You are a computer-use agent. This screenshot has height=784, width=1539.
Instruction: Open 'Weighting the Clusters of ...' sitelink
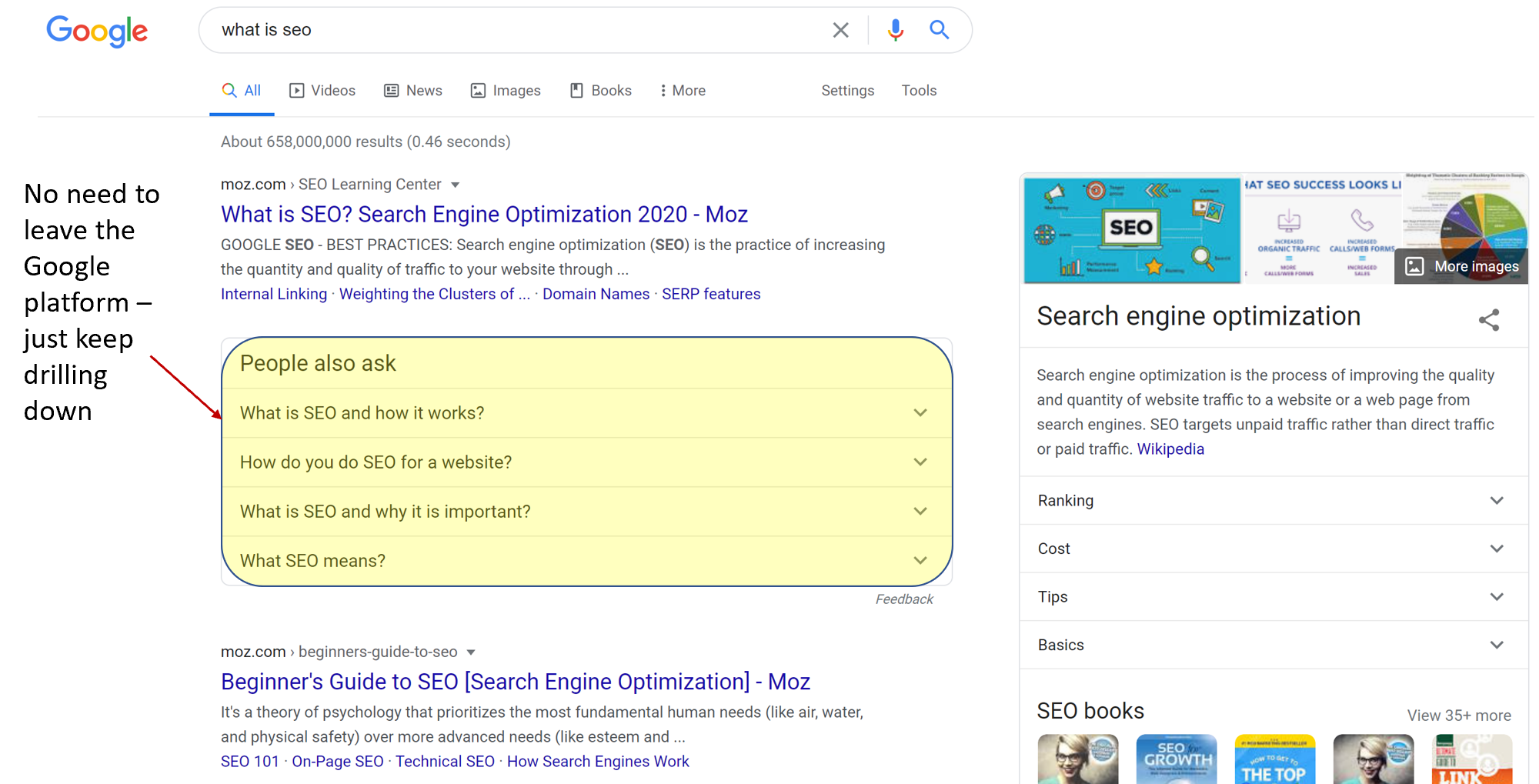pyautogui.click(x=435, y=294)
